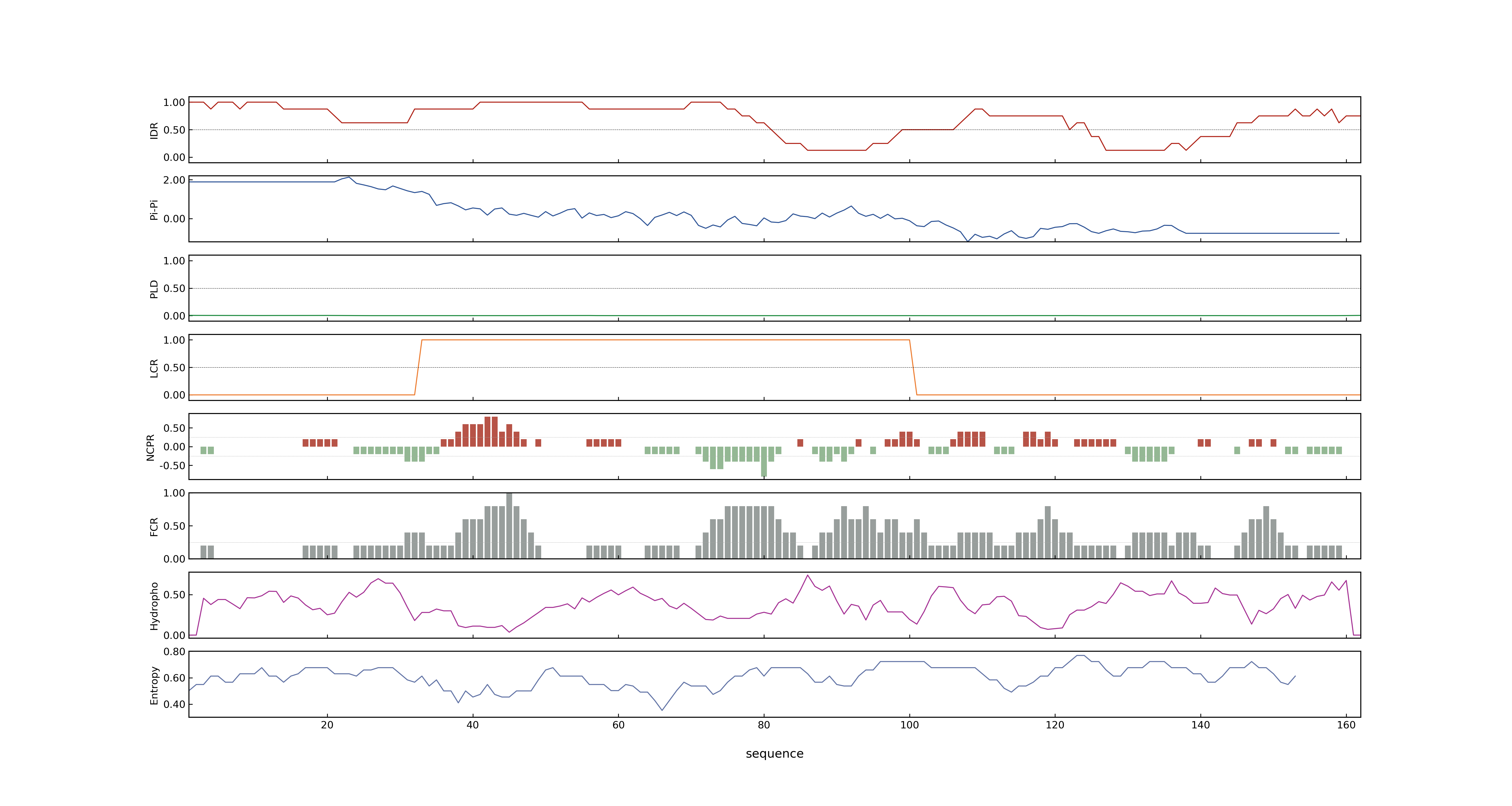The image size is (1512, 806).
Task: Click the 0.50 tick on Hydropho axis
Action: click(174, 595)
